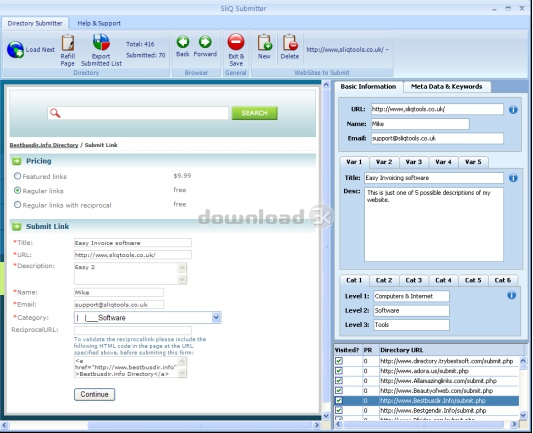The width and height of the screenshot is (533, 433).
Task: Click the ReciprocalURL input field
Action: coord(133,330)
